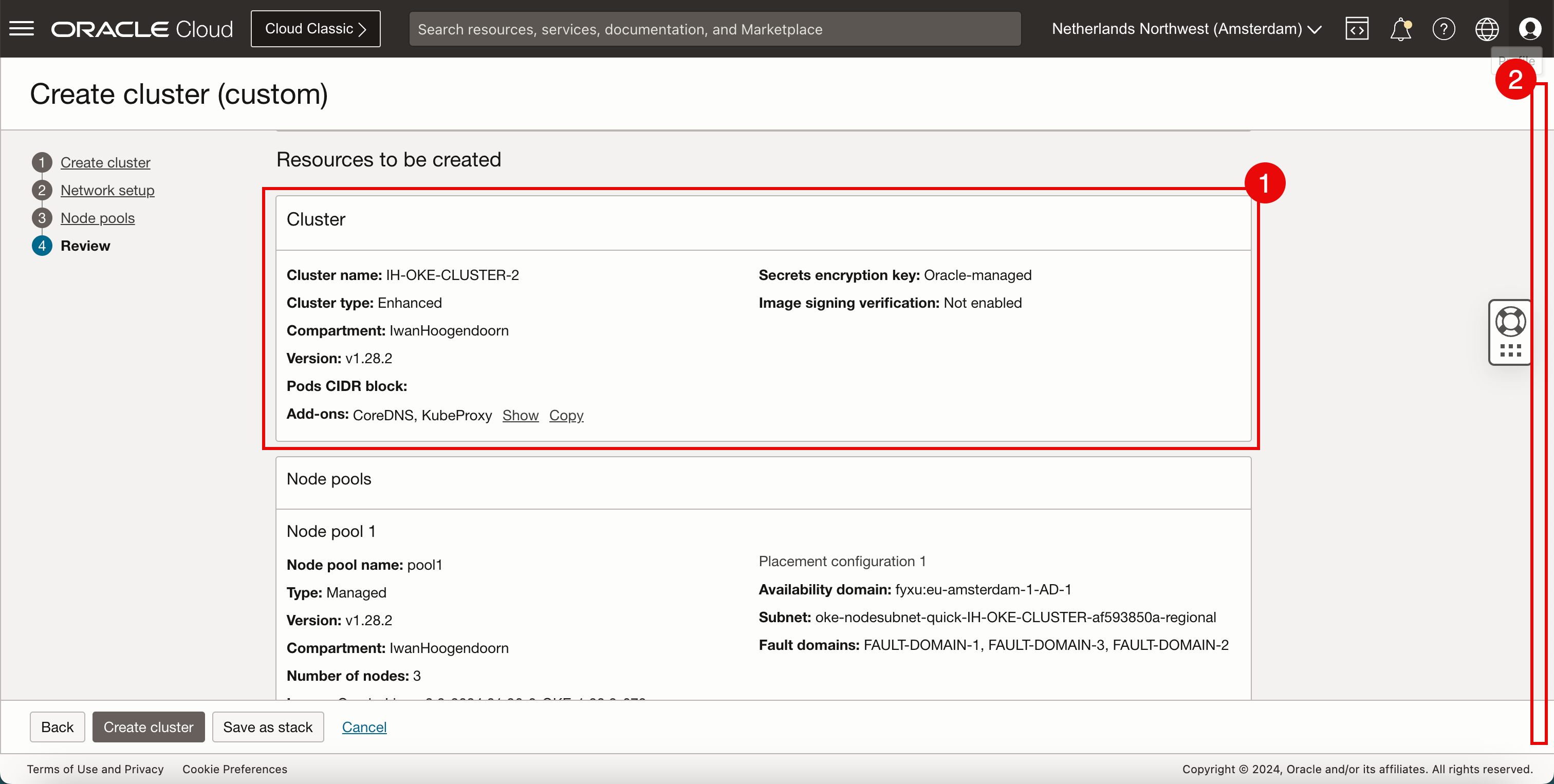The height and width of the screenshot is (784, 1554).
Task: Click the Back button
Action: click(58, 726)
